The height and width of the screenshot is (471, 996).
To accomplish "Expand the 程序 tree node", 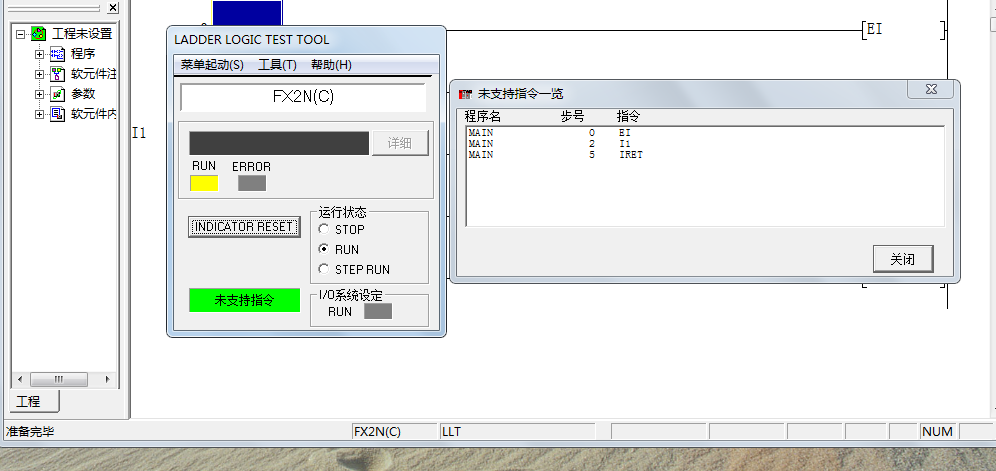I will point(40,54).
